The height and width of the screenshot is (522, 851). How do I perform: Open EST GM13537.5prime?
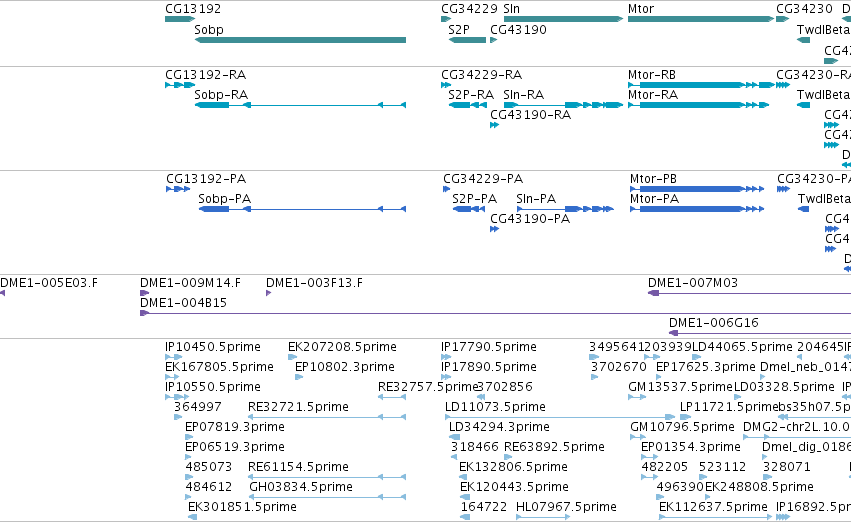(x=681, y=387)
